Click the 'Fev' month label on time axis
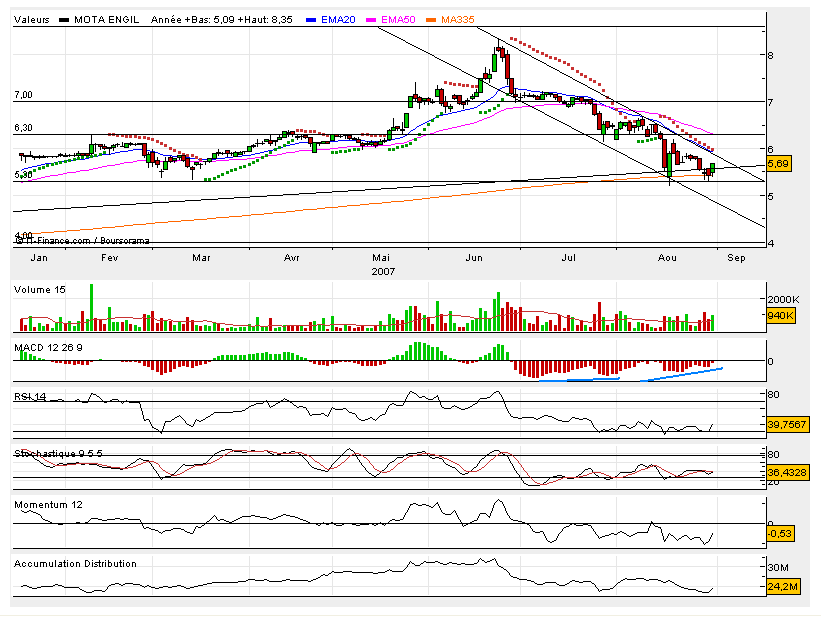 109,258
